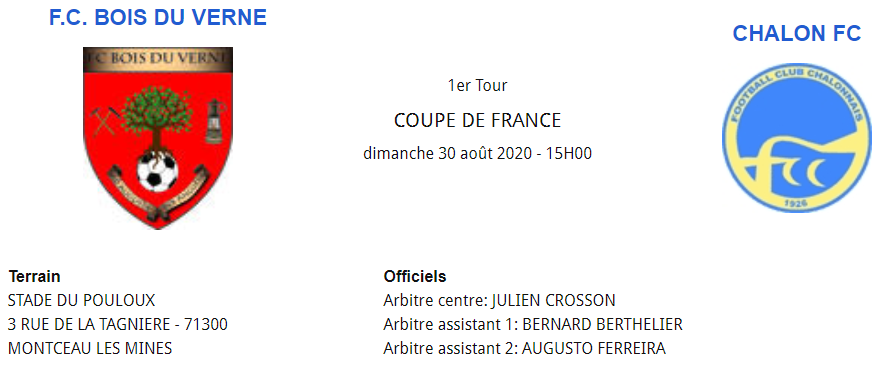
Task: Select STADE DU POULOUX venue name
Action: tap(81, 301)
